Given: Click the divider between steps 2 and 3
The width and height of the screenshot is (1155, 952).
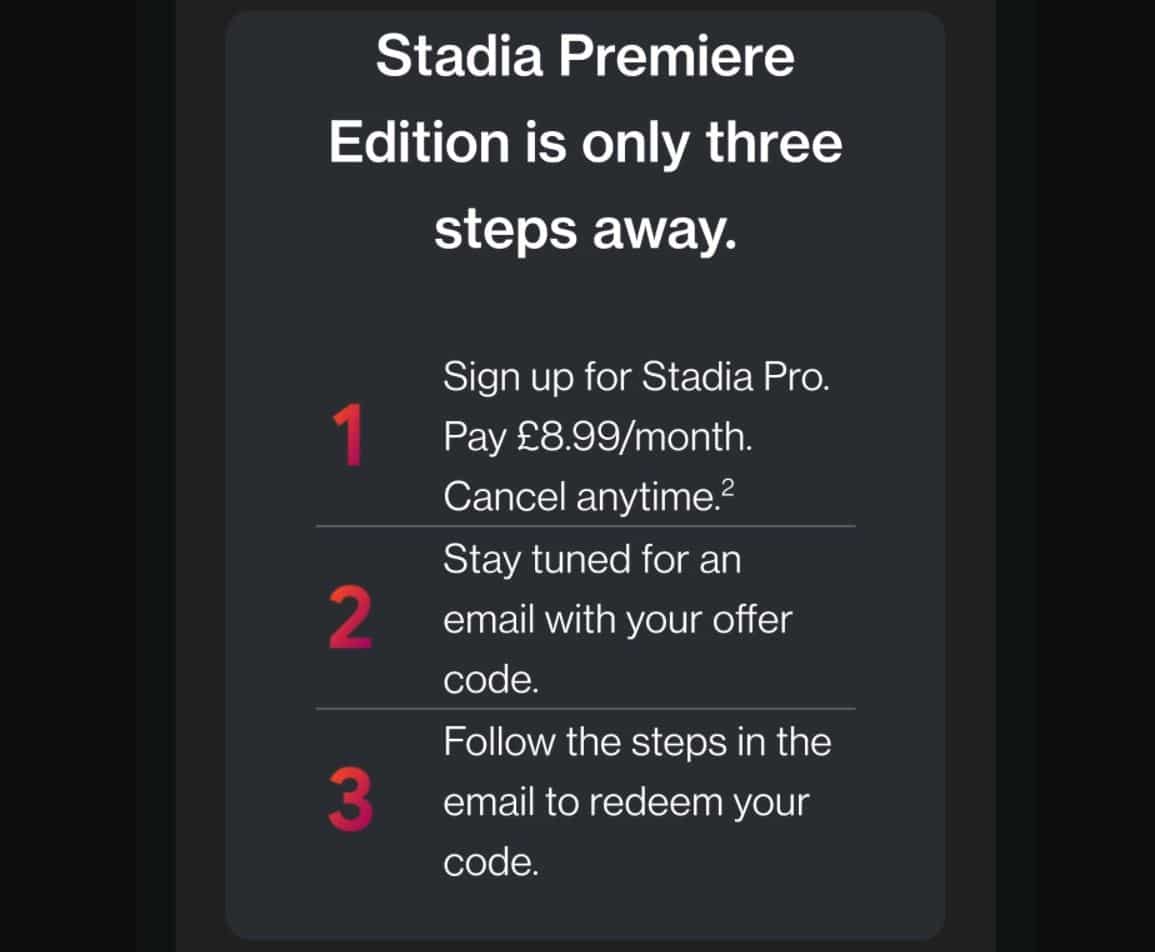Looking at the screenshot, I should tap(585, 709).
